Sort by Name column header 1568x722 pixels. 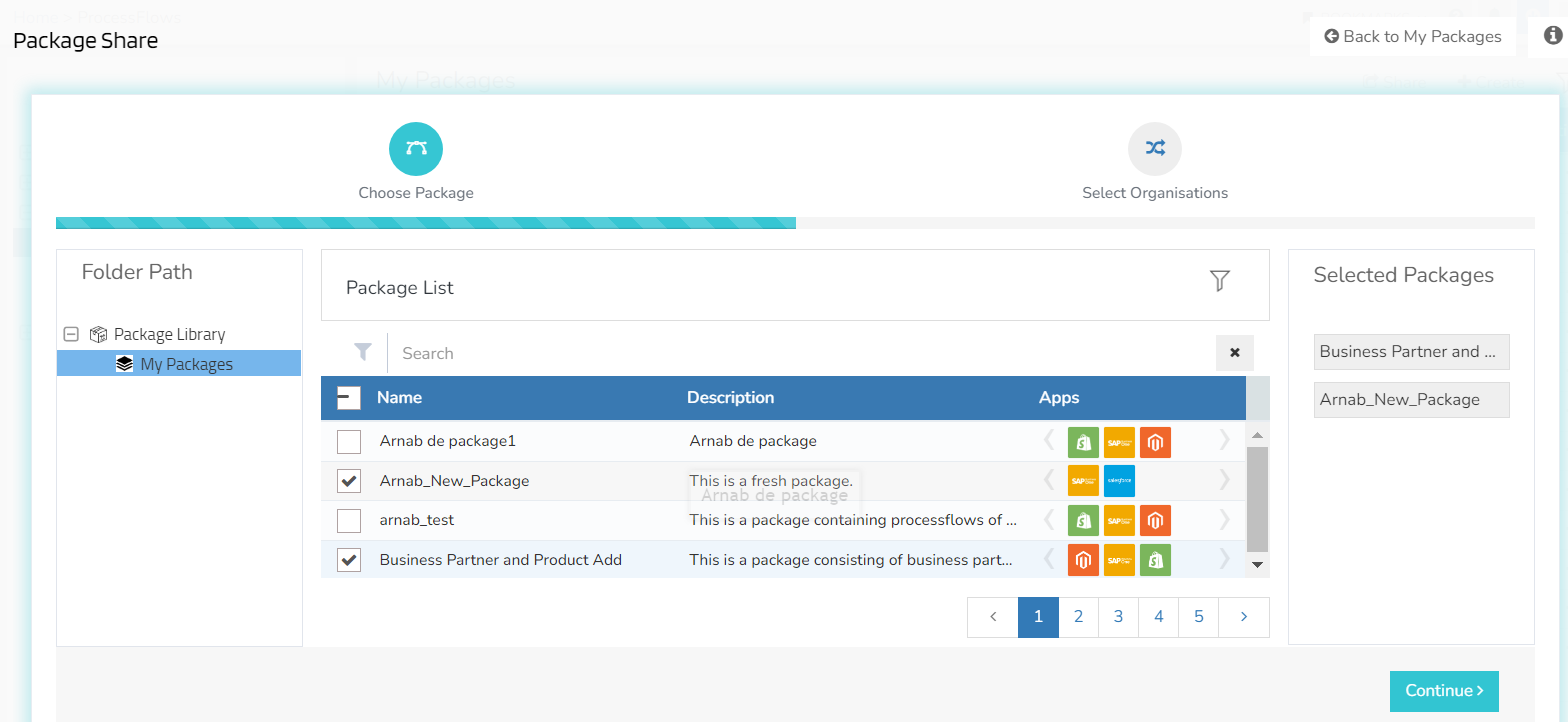coord(399,397)
